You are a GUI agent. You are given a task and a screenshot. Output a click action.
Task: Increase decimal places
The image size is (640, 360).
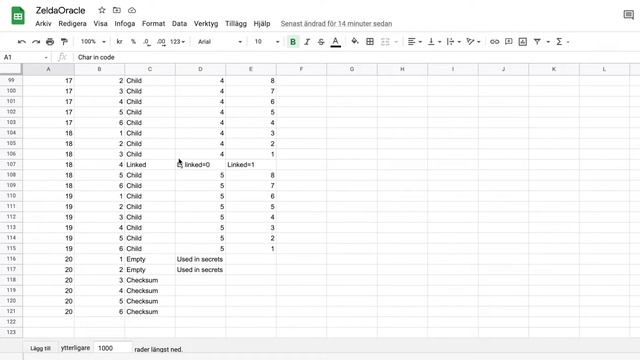coord(161,42)
